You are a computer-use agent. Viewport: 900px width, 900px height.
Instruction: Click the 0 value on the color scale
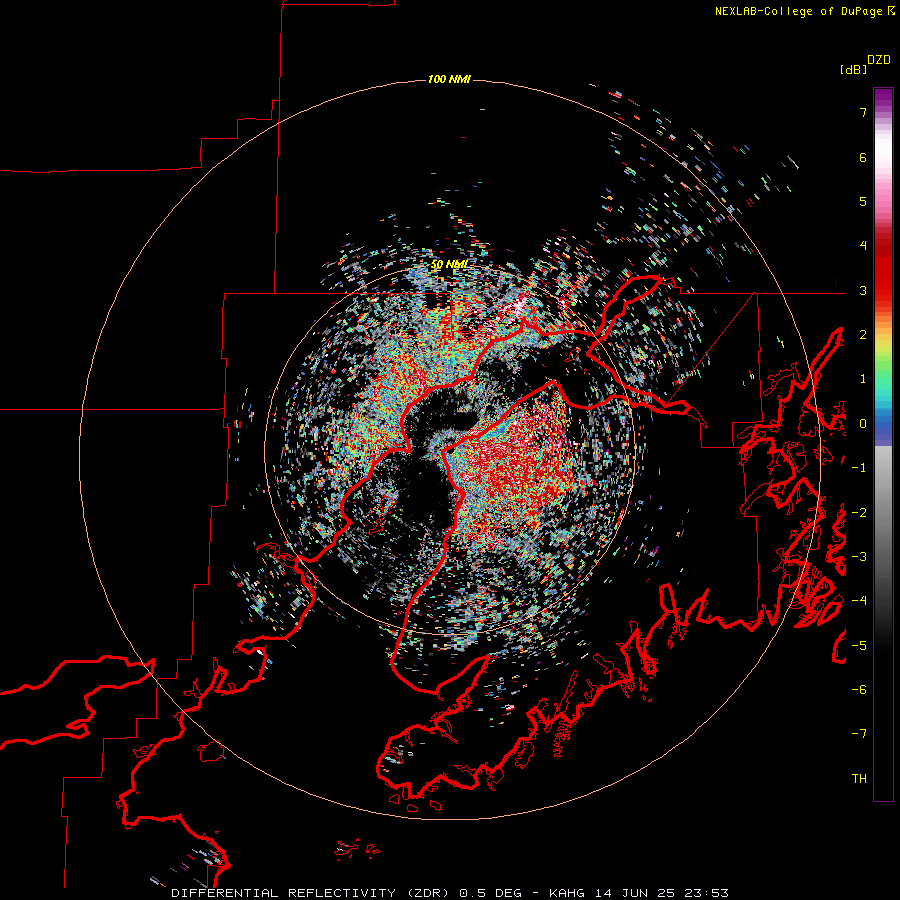tap(863, 424)
